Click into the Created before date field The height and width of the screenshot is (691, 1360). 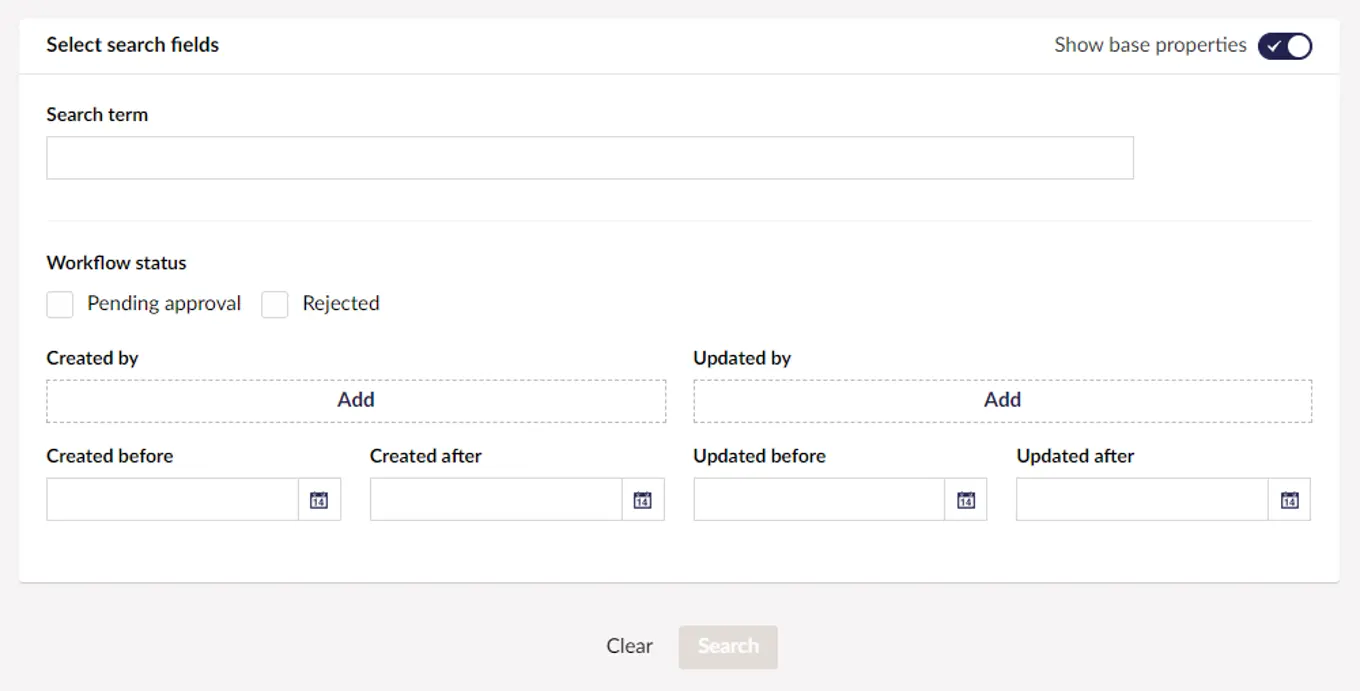[172, 500]
